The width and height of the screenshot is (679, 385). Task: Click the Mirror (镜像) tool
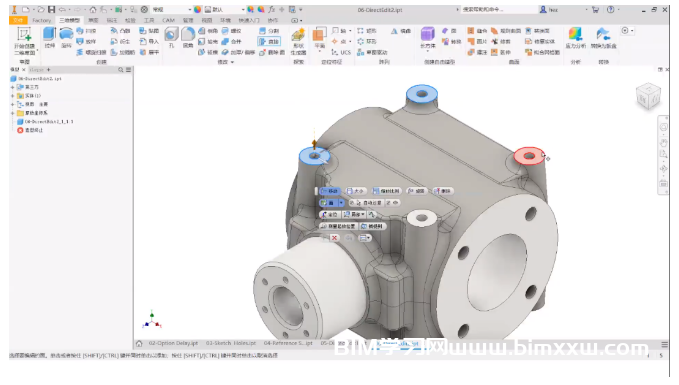(x=401, y=31)
